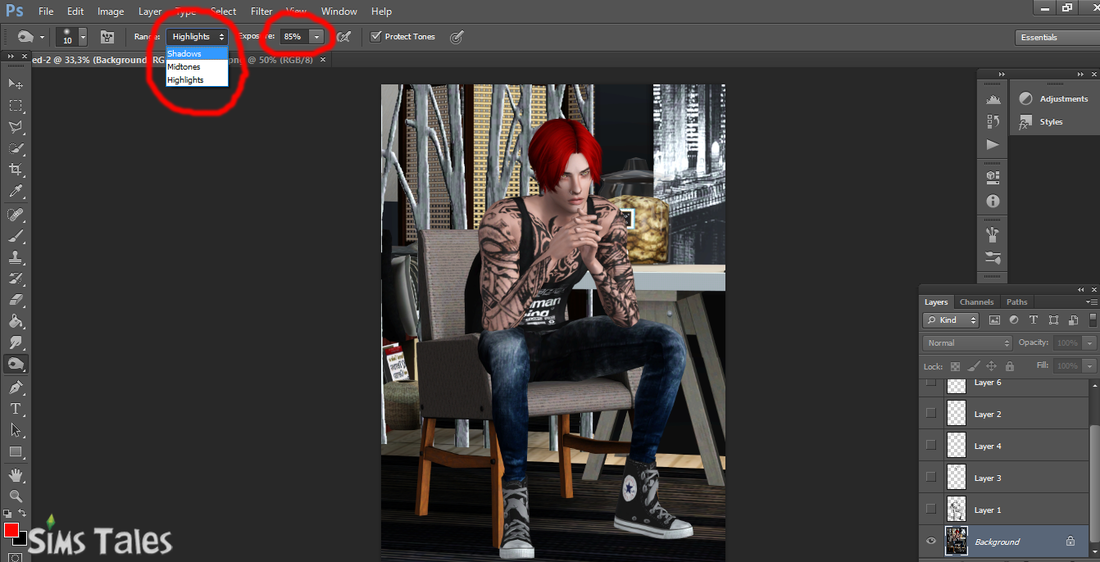The height and width of the screenshot is (562, 1100).
Task: Open the Essentials workspace dropdown
Action: point(1057,37)
